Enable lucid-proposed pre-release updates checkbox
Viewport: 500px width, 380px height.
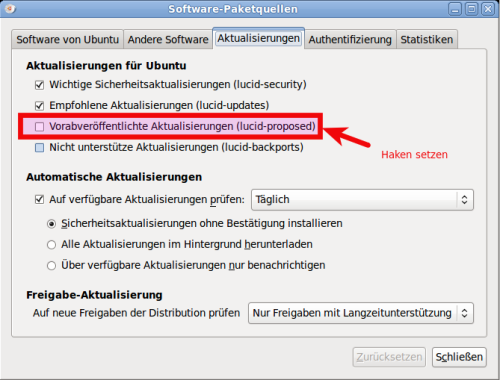click(39, 127)
